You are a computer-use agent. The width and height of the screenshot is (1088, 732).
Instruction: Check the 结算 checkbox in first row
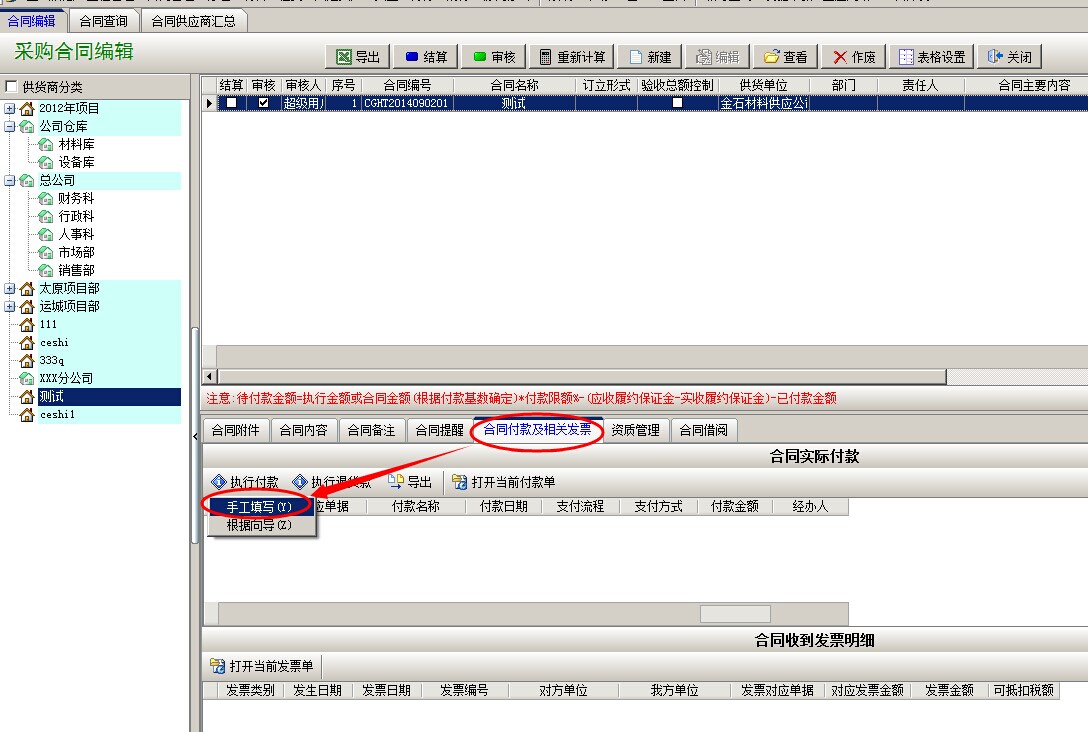click(231, 103)
